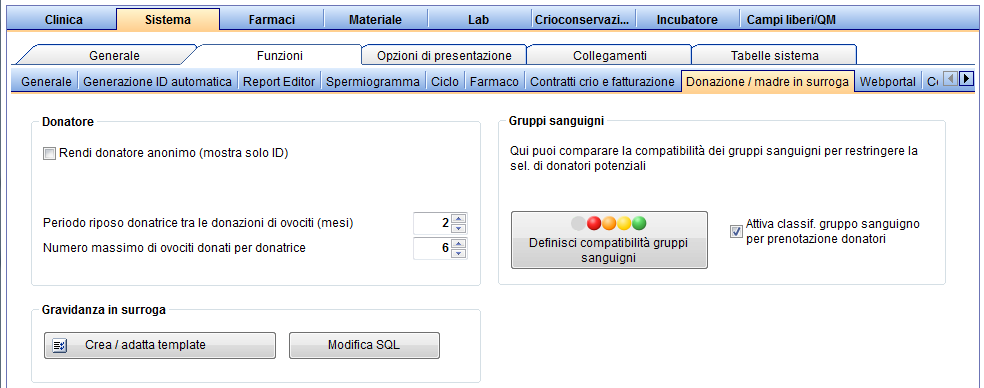
Task: Click the Crea / adatta template button
Action: tap(160, 345)
